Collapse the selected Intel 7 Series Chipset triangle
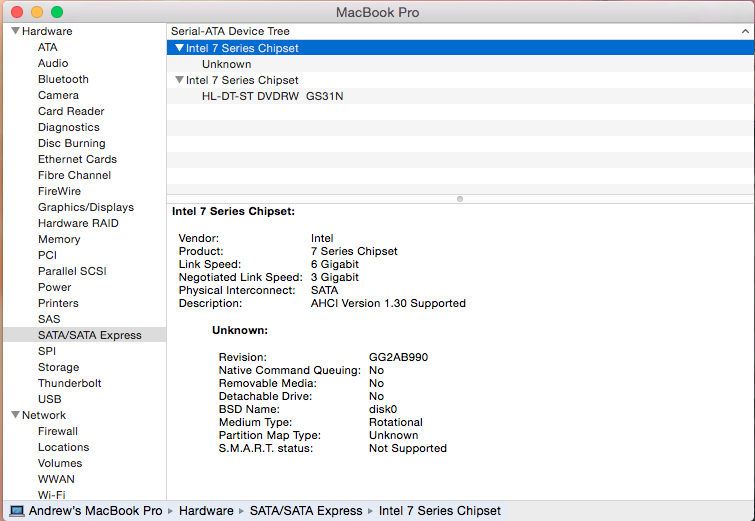The height and width of the screenshot is (521, 755). 180,48
